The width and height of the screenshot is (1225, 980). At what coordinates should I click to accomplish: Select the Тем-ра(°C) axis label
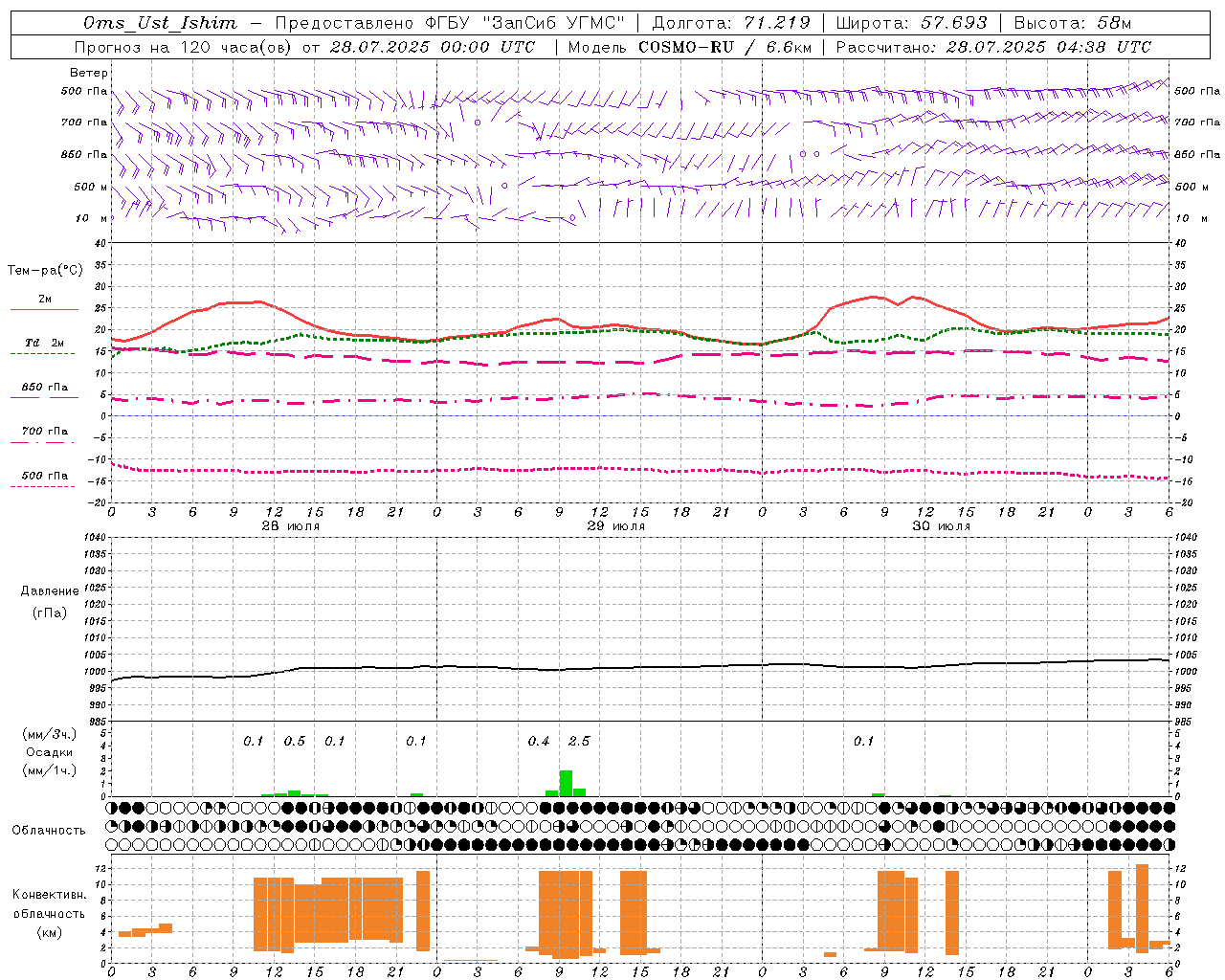point(45,271)
